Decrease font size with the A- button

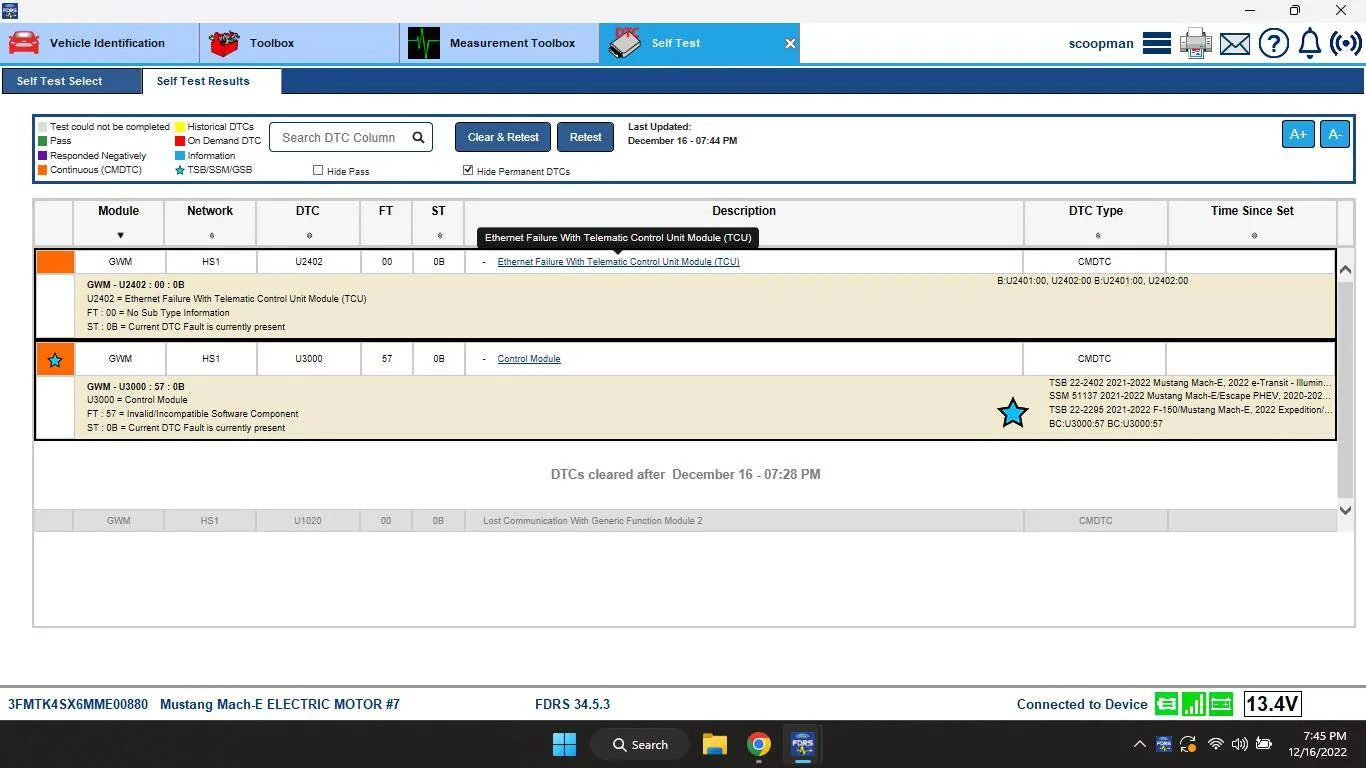point(1335,134)
